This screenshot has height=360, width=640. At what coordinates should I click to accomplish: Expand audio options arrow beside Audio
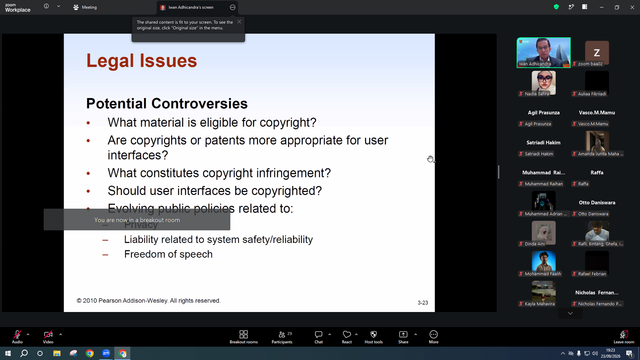tap(28, 334)
